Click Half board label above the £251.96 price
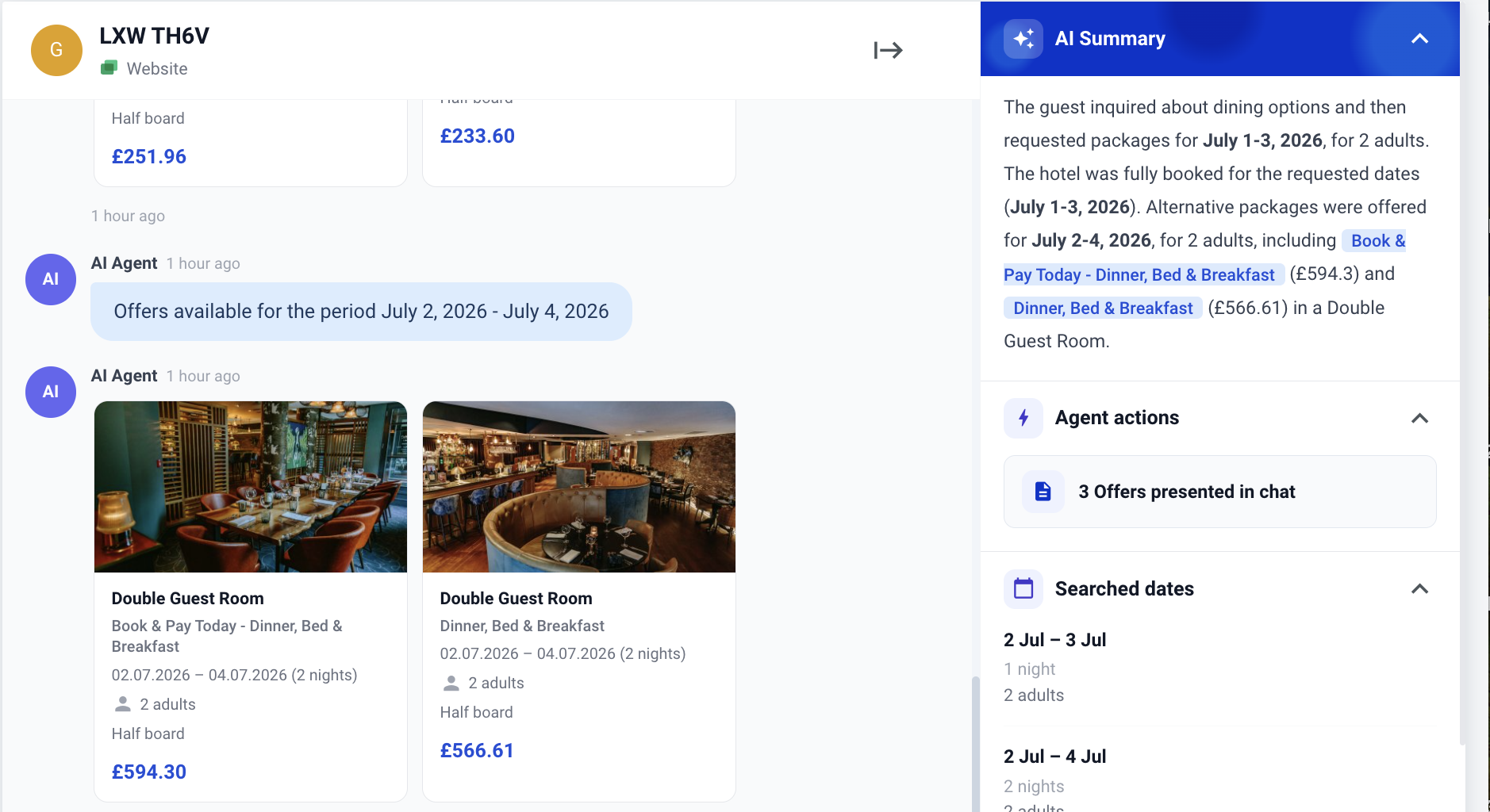This screenshot has width=1490, height=812. click(x=148, y=118)
